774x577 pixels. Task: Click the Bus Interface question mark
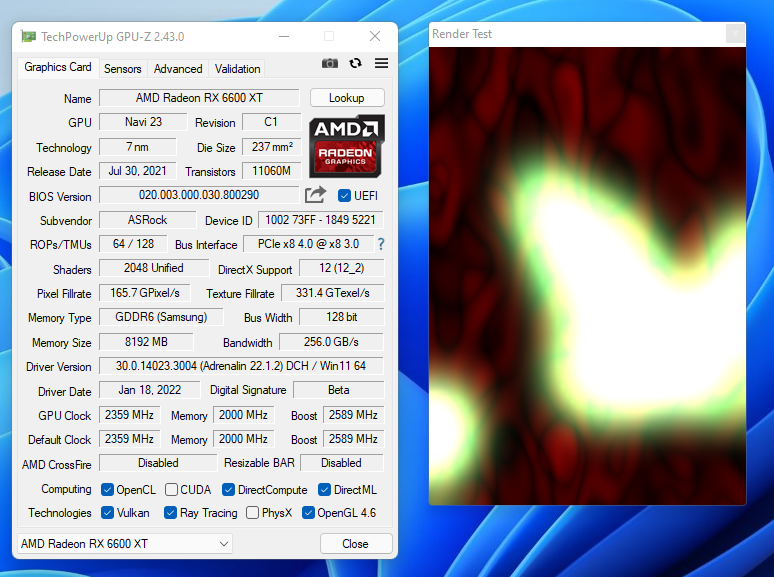[x=381, y=244]
